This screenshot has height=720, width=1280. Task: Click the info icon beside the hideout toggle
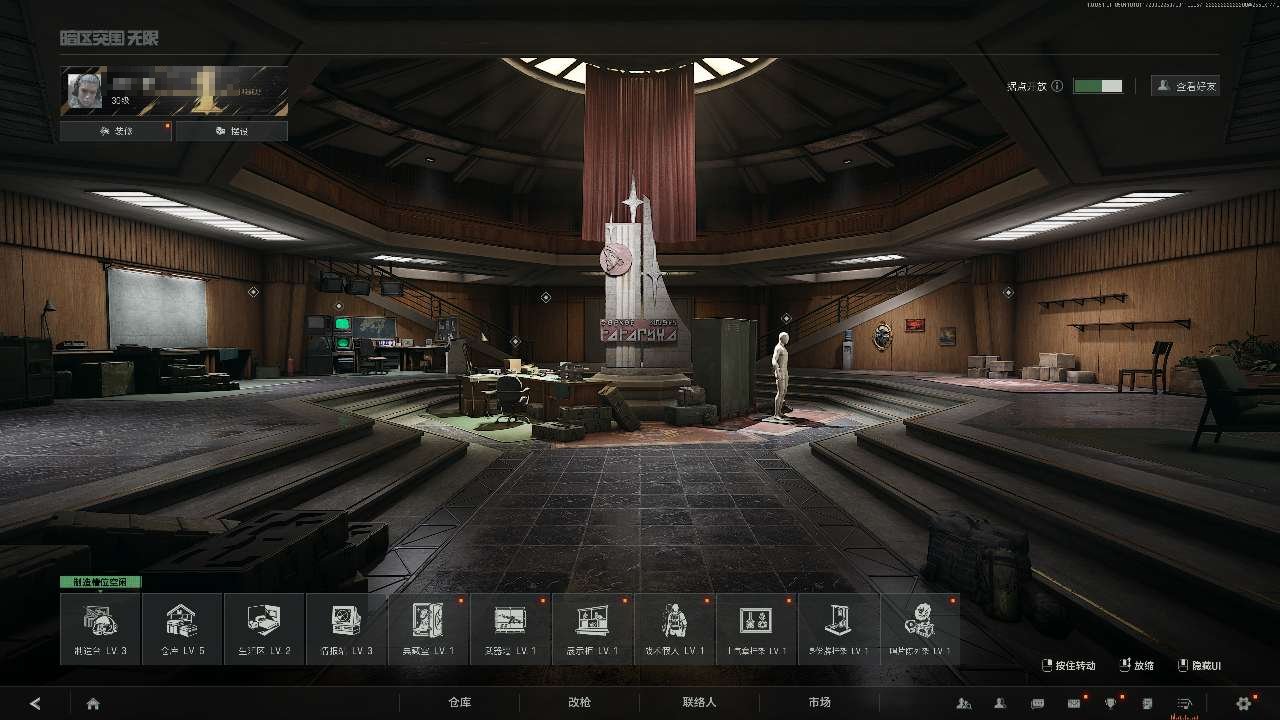[x=1057, y=86]
